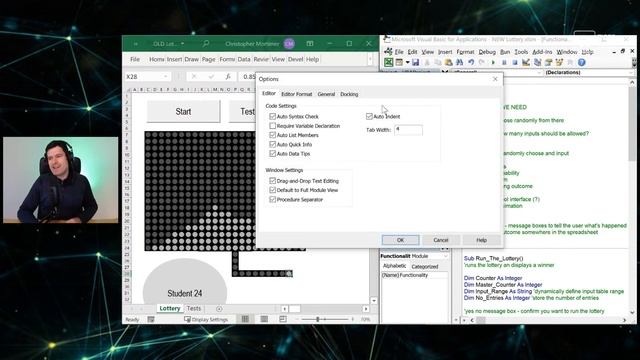The height and width of the screenshot is (360, 640).
Task: Click the Paste icon in VBA toolbar
Action: tap(449, 62)
